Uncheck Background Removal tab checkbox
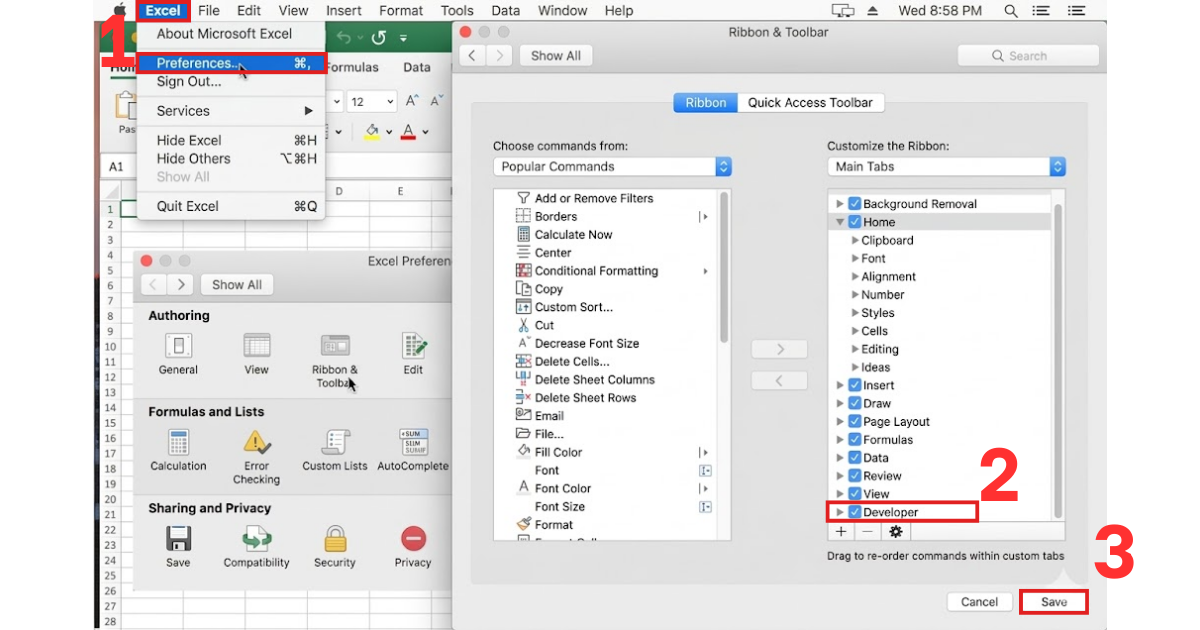Image resolution: width=1200 pixels, height=630 pixels. pos(855,204)
